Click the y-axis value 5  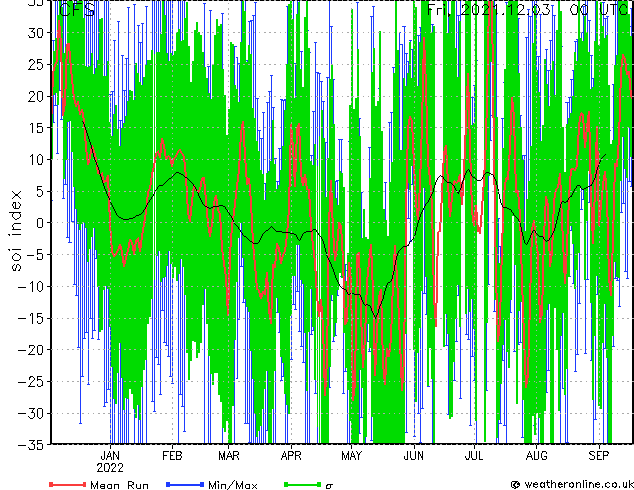tap(40, 191)
